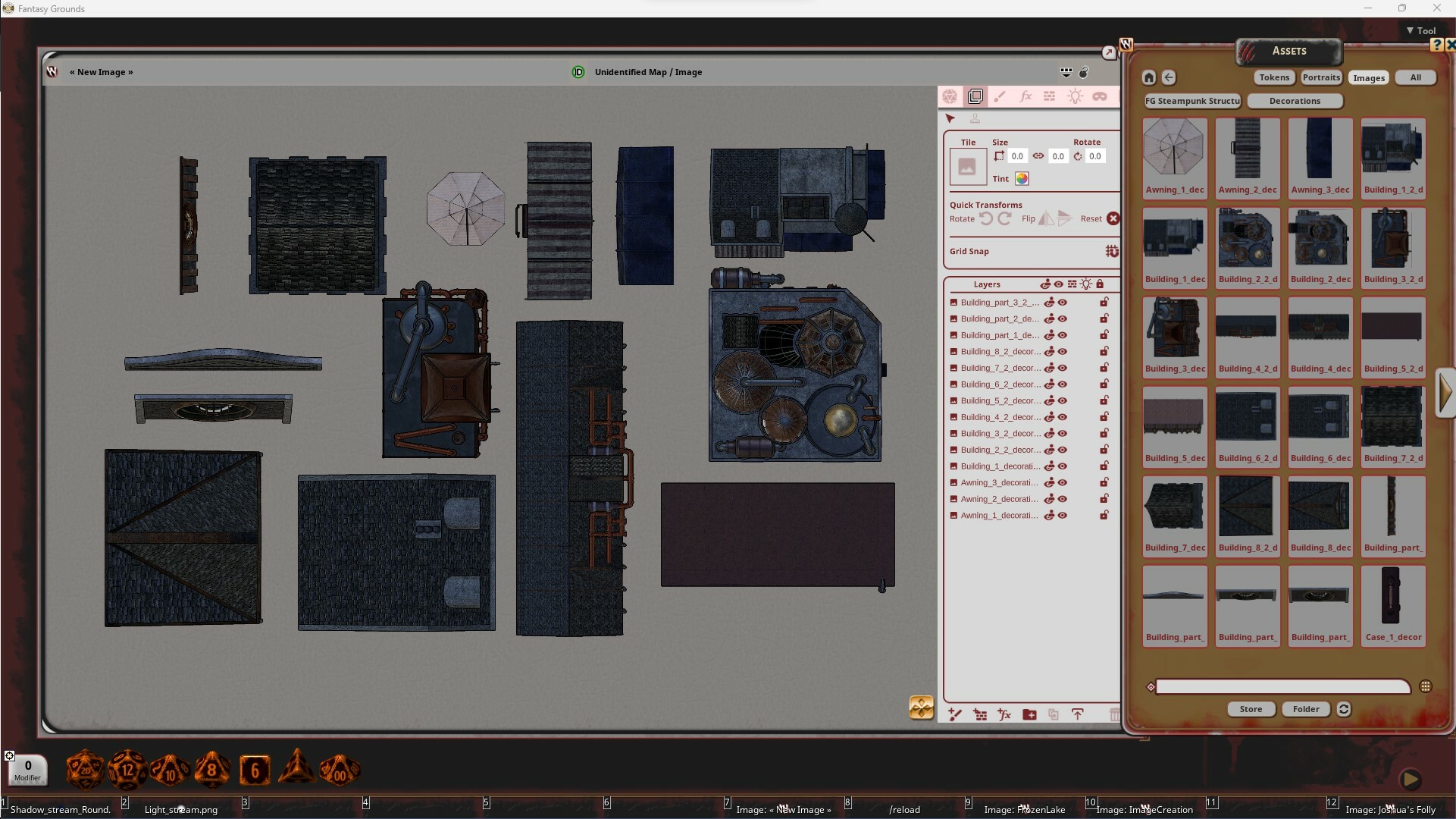Expand the Tool menu at top right
Viewport: 1456px width, 819px height.
(1420, 30)
